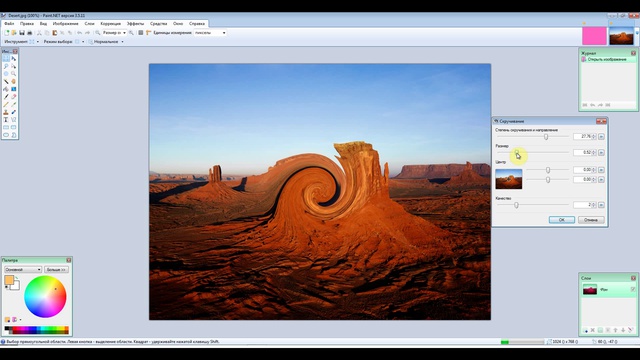Select the Ellipse Select tool
This screenshot has width=640, height=360.
6,74
